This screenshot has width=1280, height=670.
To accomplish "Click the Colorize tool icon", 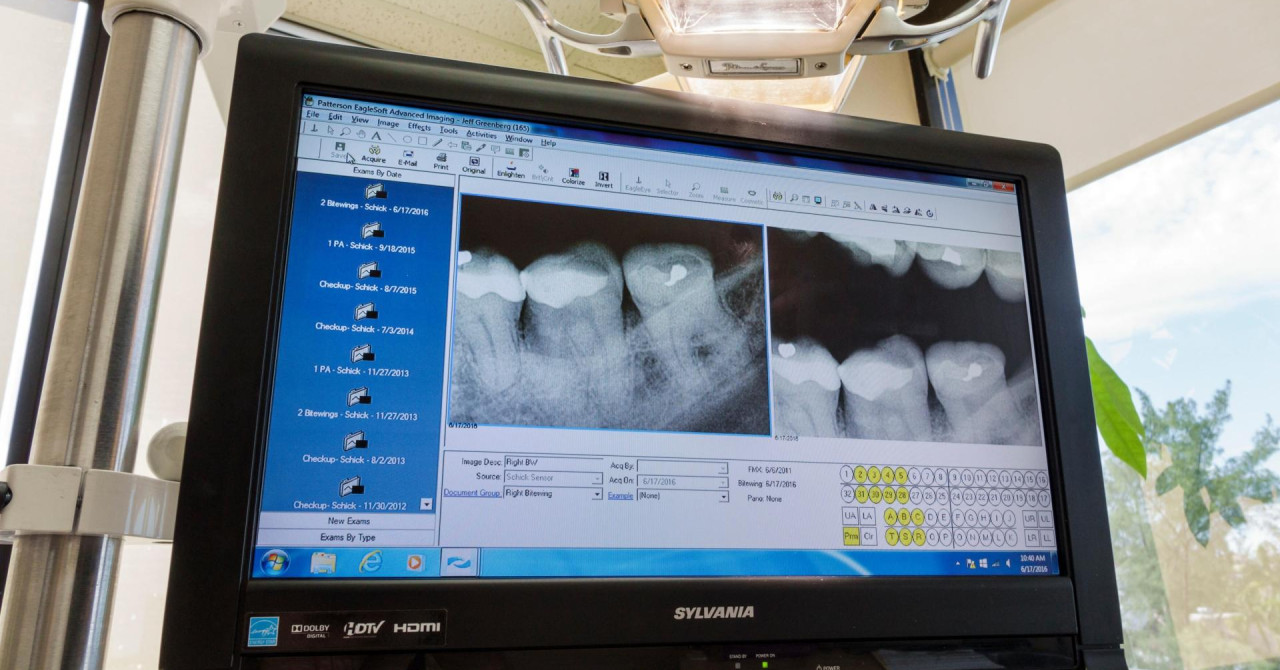I will pos(573,176).
